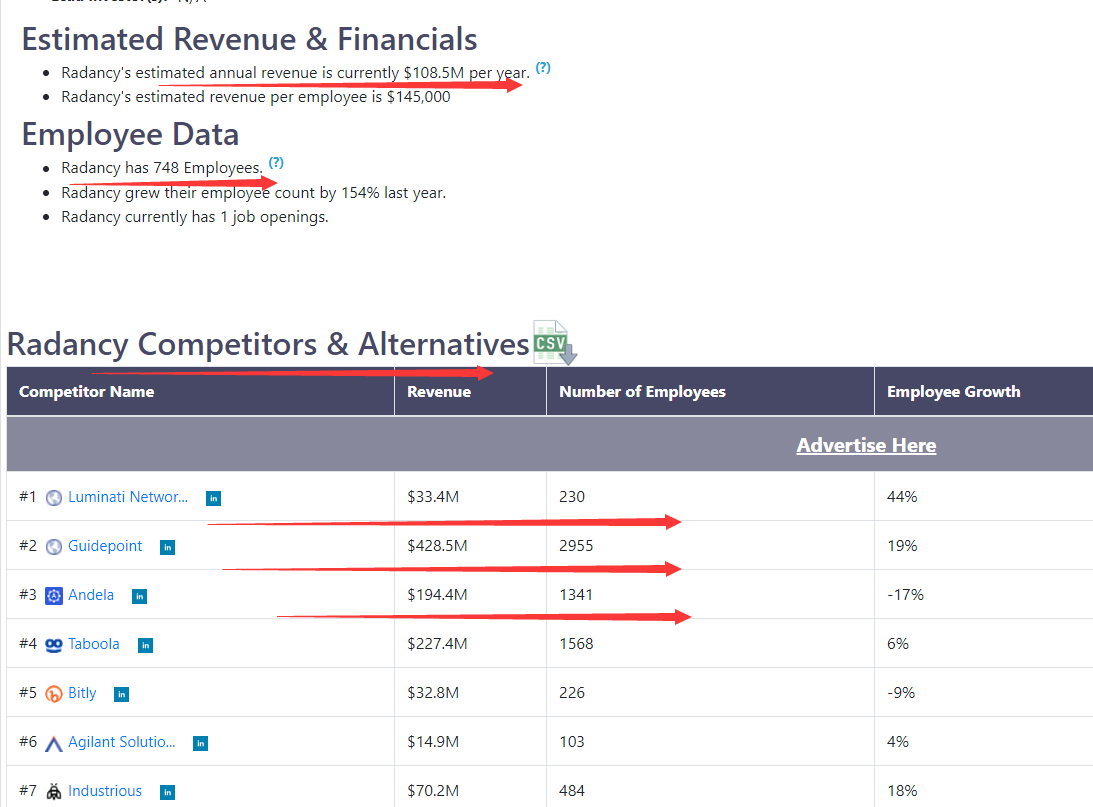Select Luminati revenue $33.4M cell

point(471,497)
